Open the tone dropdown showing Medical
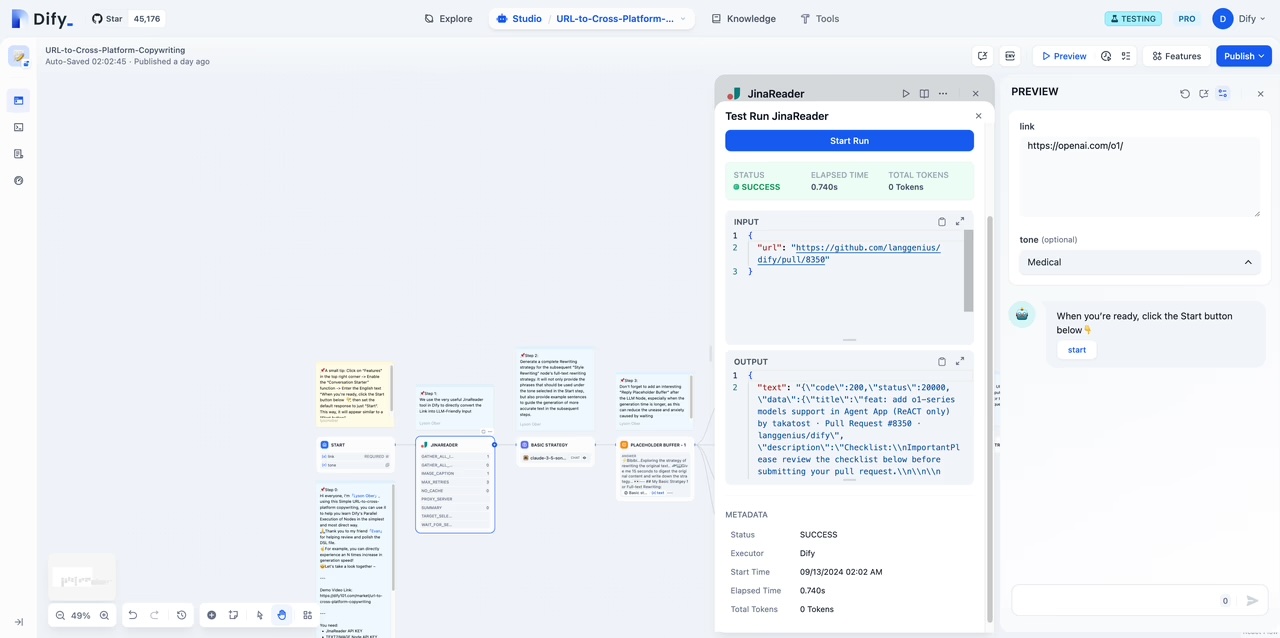Image resolution: width=1280 pixels, height=638 pixels. coord(1139,262)
